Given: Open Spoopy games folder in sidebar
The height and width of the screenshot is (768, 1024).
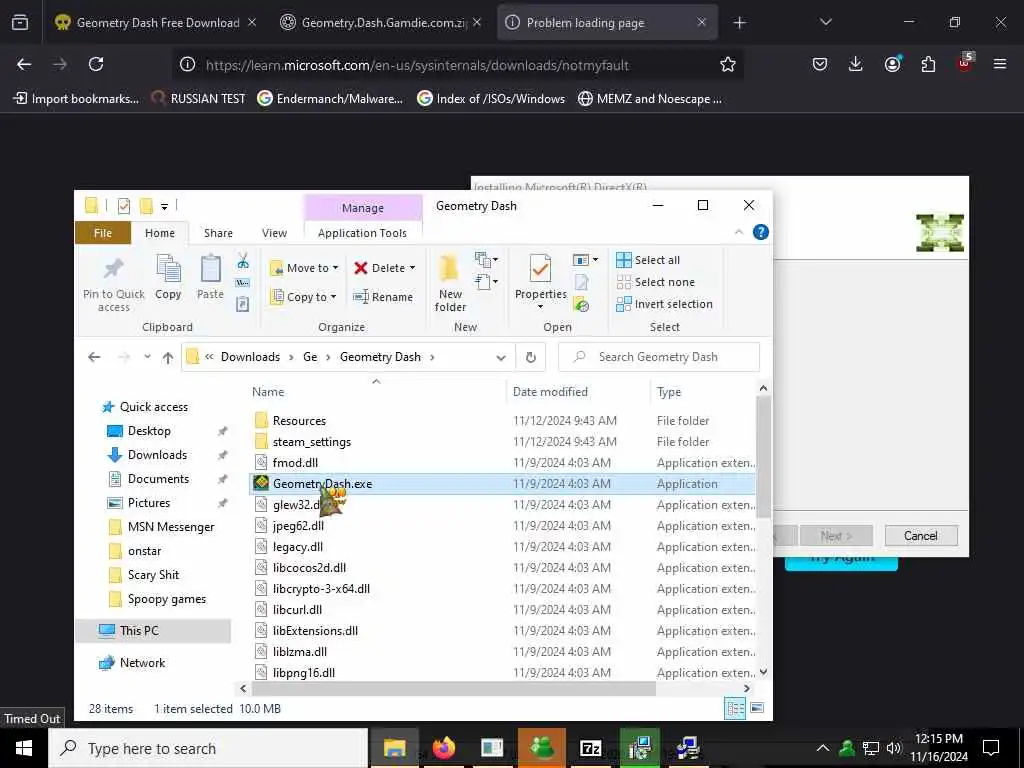Looking at the screenshot, I should tap(158, 599).
